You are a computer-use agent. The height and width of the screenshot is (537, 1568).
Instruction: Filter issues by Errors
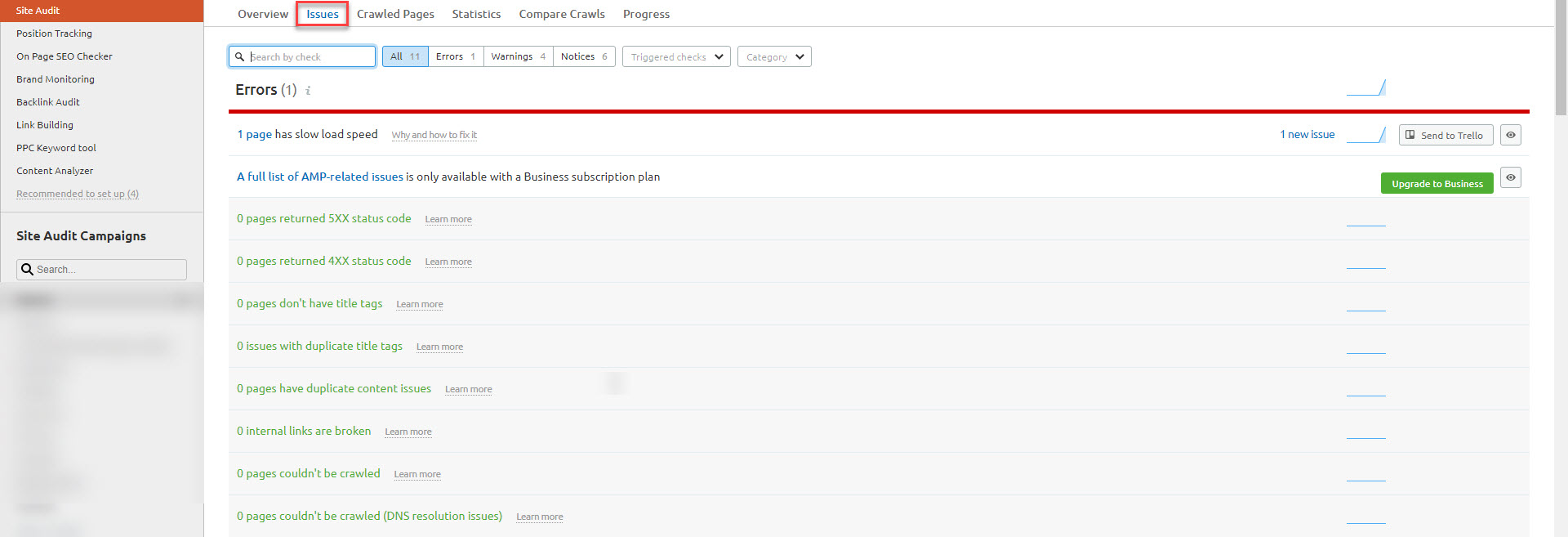[456, 56]
